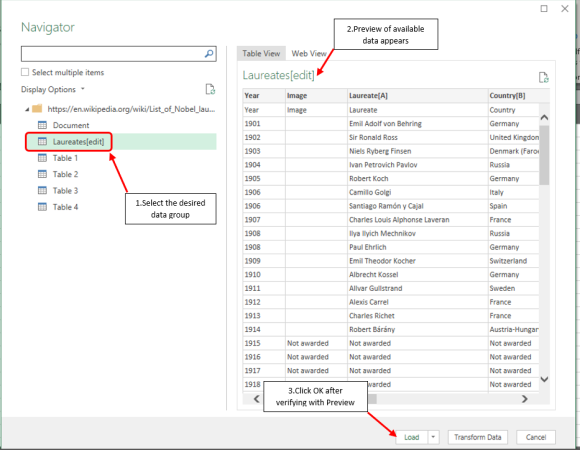Screen dimensions: 580x450
Task: Click the Document table icon
Action: tap(43, 125)
